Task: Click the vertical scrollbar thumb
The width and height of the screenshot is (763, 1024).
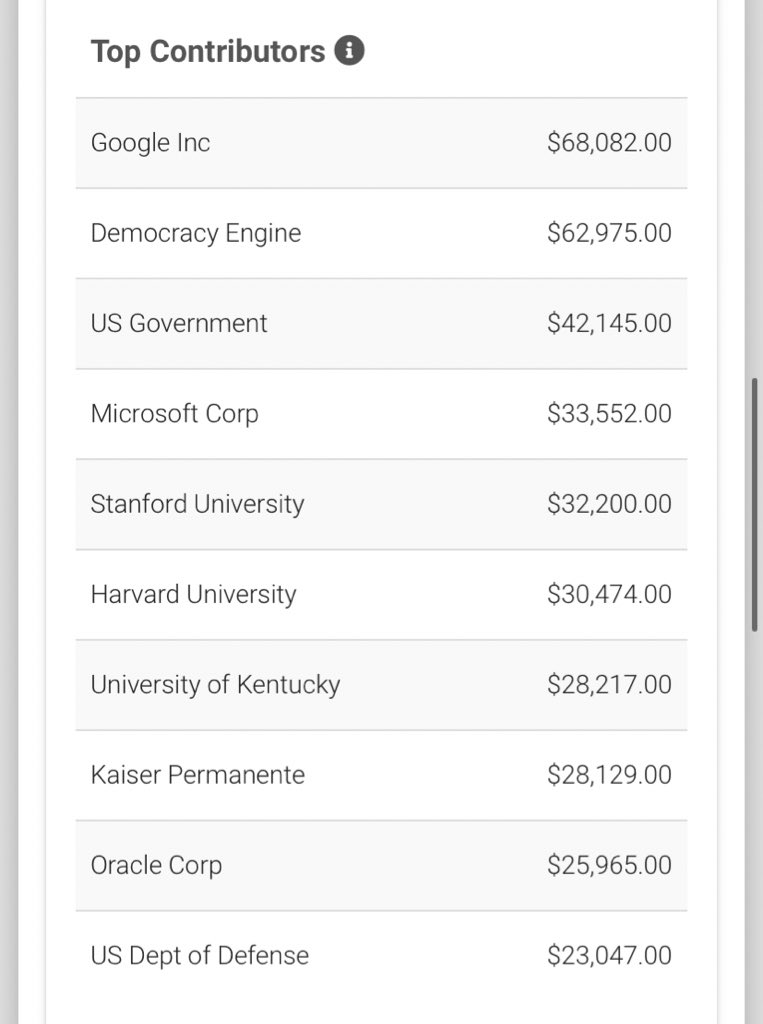Action: [x=755, y=504]
